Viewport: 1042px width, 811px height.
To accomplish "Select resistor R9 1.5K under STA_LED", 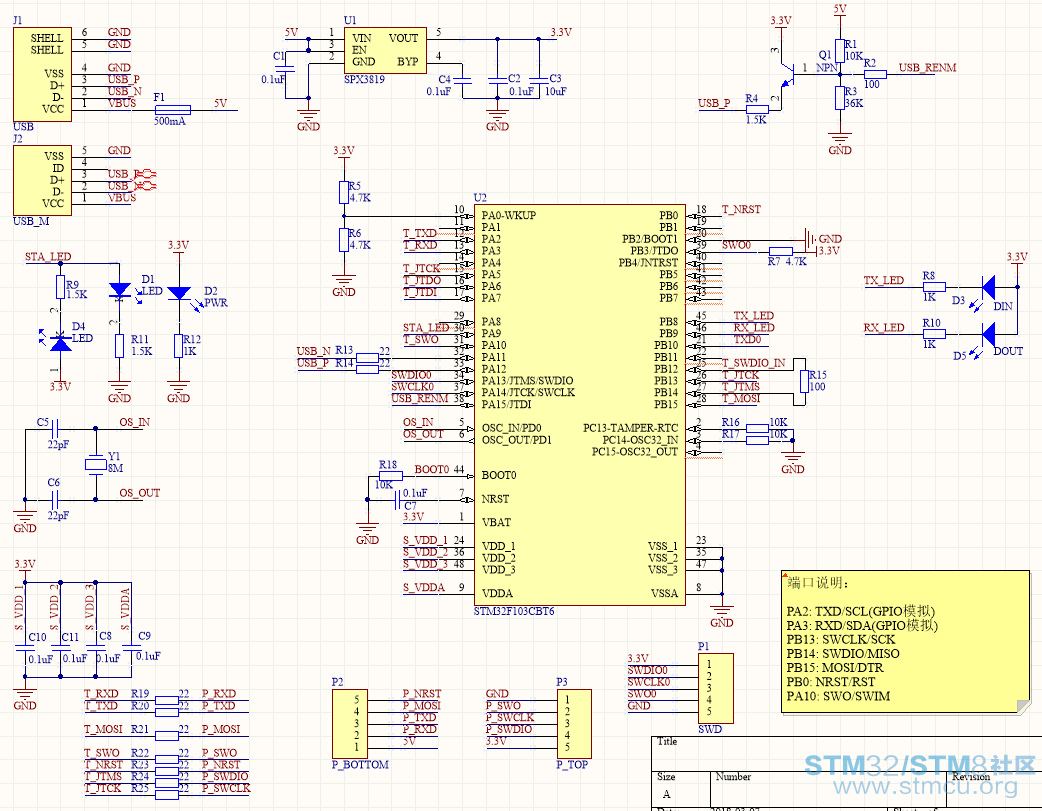I will point(60,287).
